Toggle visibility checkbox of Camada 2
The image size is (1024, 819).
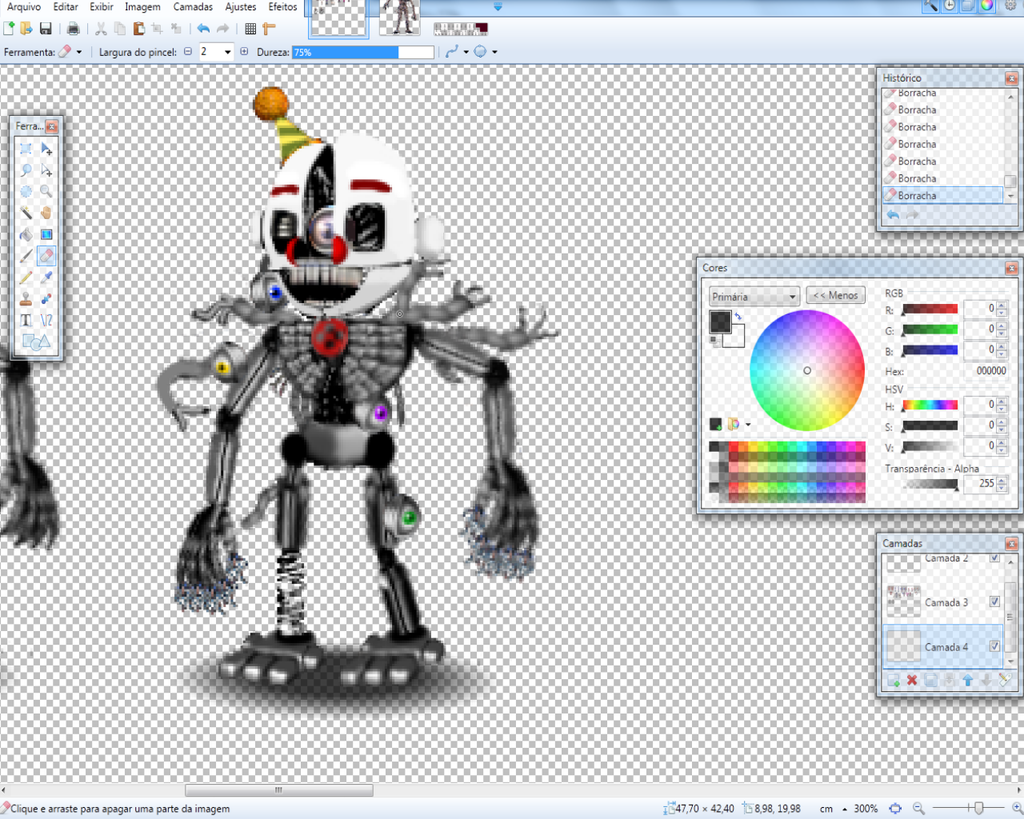coord(995,557)
